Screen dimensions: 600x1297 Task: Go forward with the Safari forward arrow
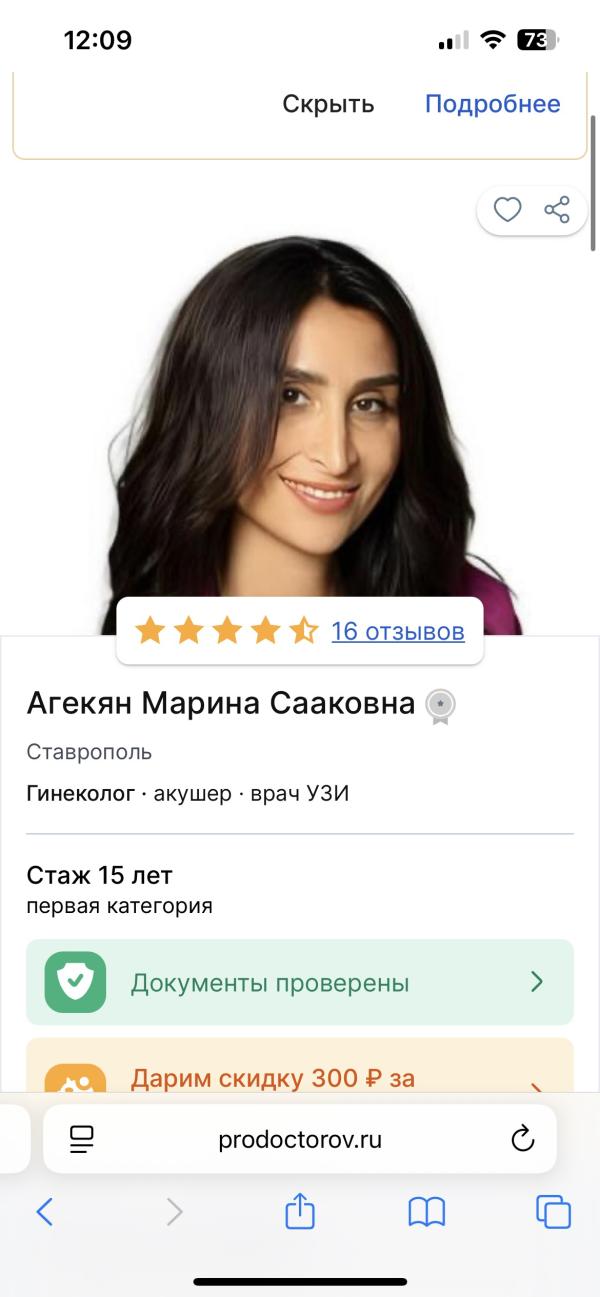[x=175, y=1212]
